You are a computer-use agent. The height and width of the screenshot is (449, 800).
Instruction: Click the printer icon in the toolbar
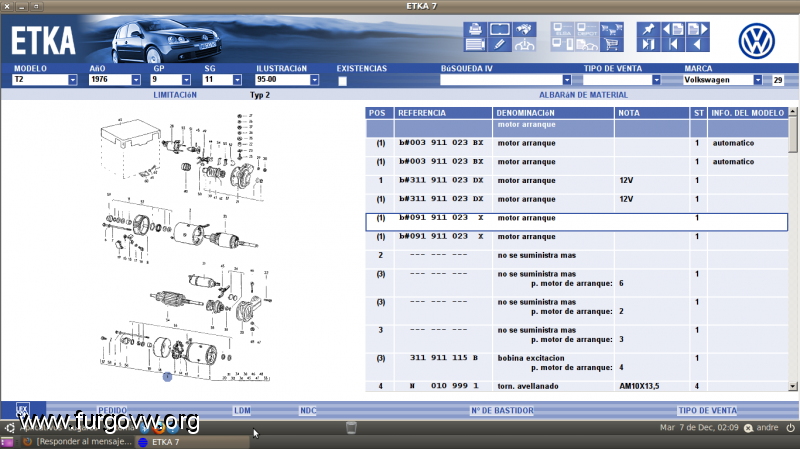point(475,29)
